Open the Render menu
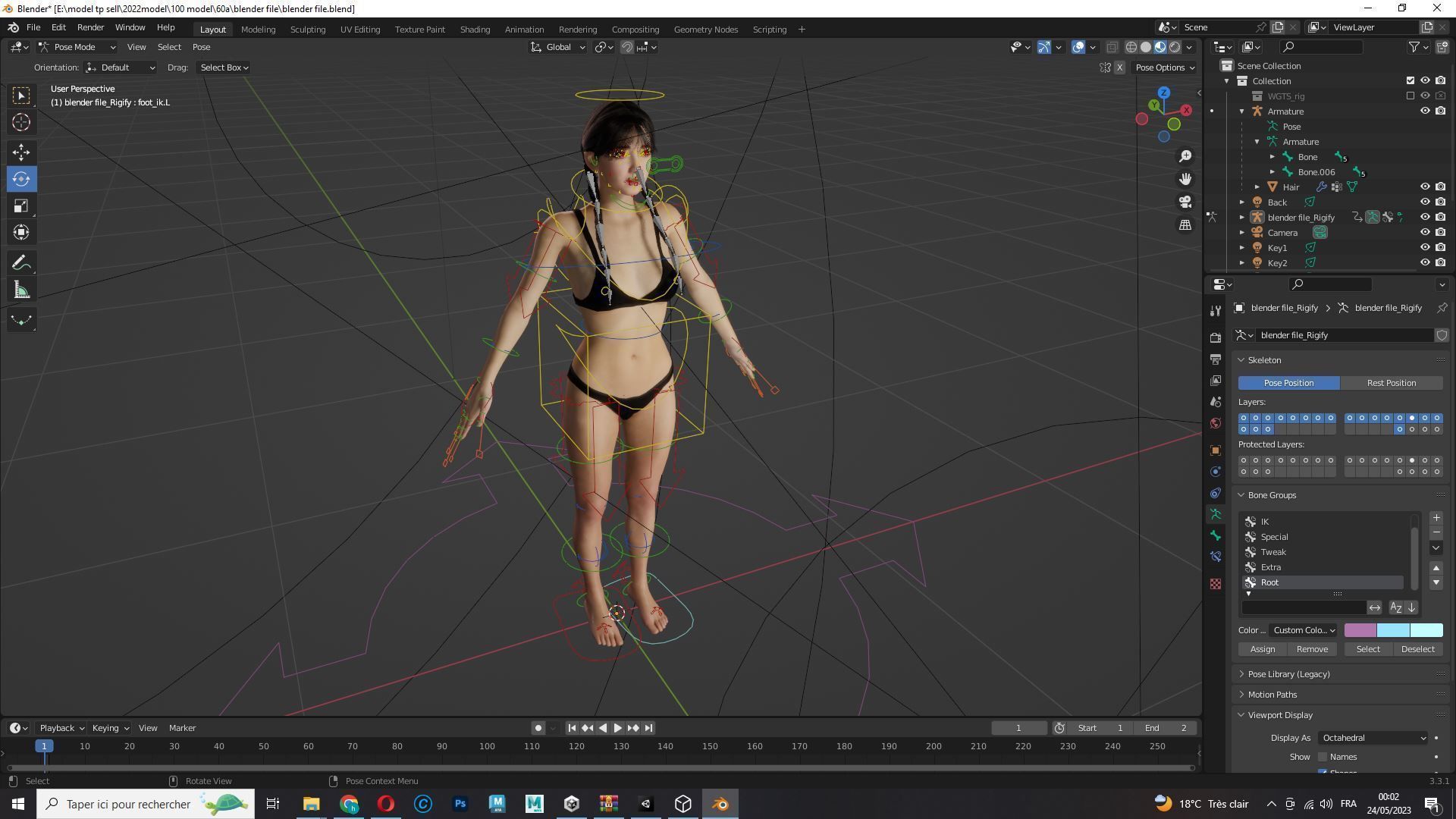Image resolution: width=1456 pixels, height=819 pixels. [x=90, y=27]
